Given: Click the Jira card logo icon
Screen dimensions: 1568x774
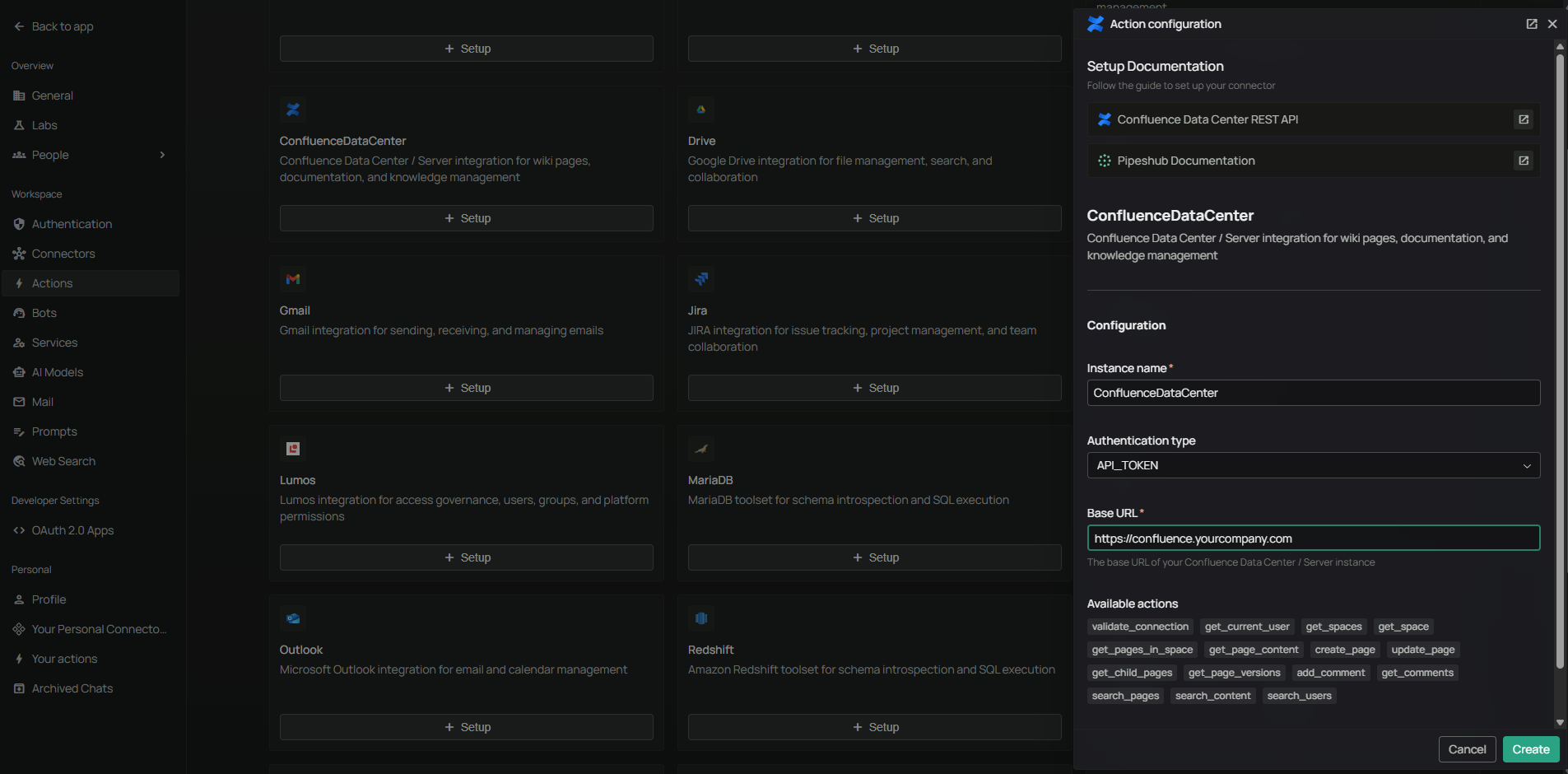Looking at the screenshot, I should (x=701, y=279).
